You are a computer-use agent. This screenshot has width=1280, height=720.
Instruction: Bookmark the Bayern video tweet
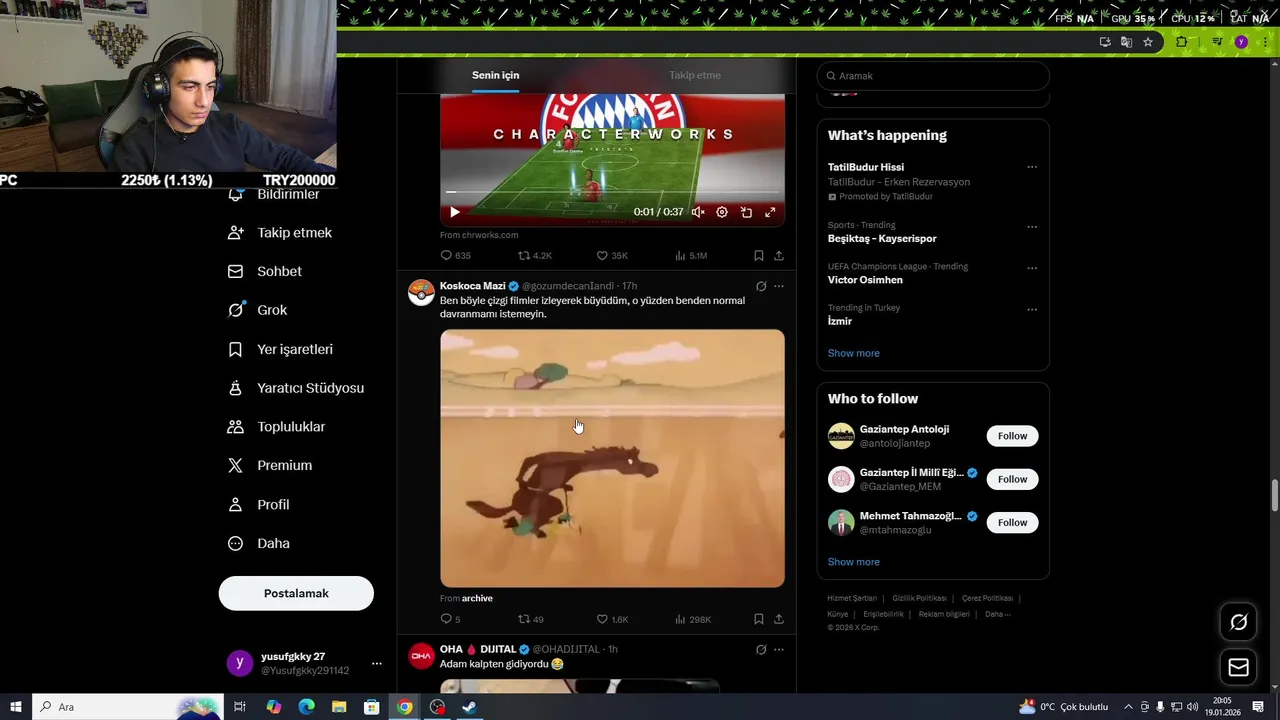759,256
